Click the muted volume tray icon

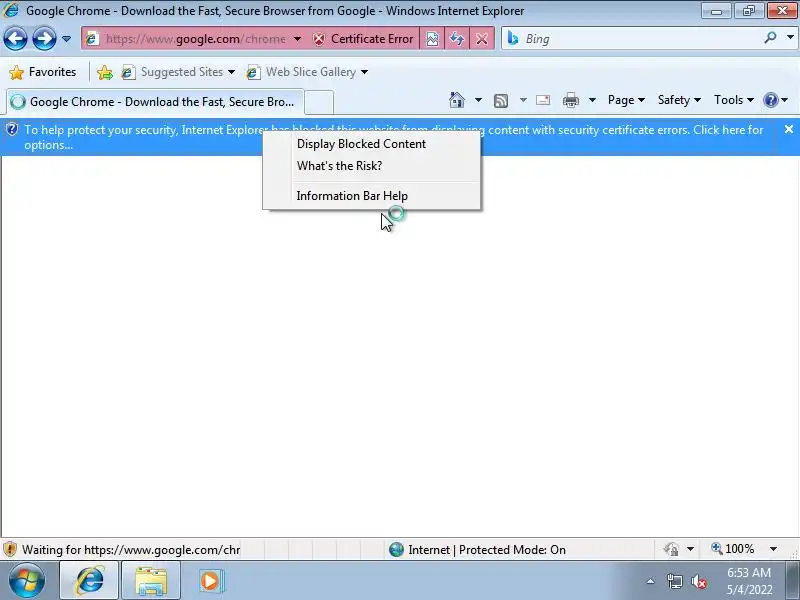click(x=699, y=581)
